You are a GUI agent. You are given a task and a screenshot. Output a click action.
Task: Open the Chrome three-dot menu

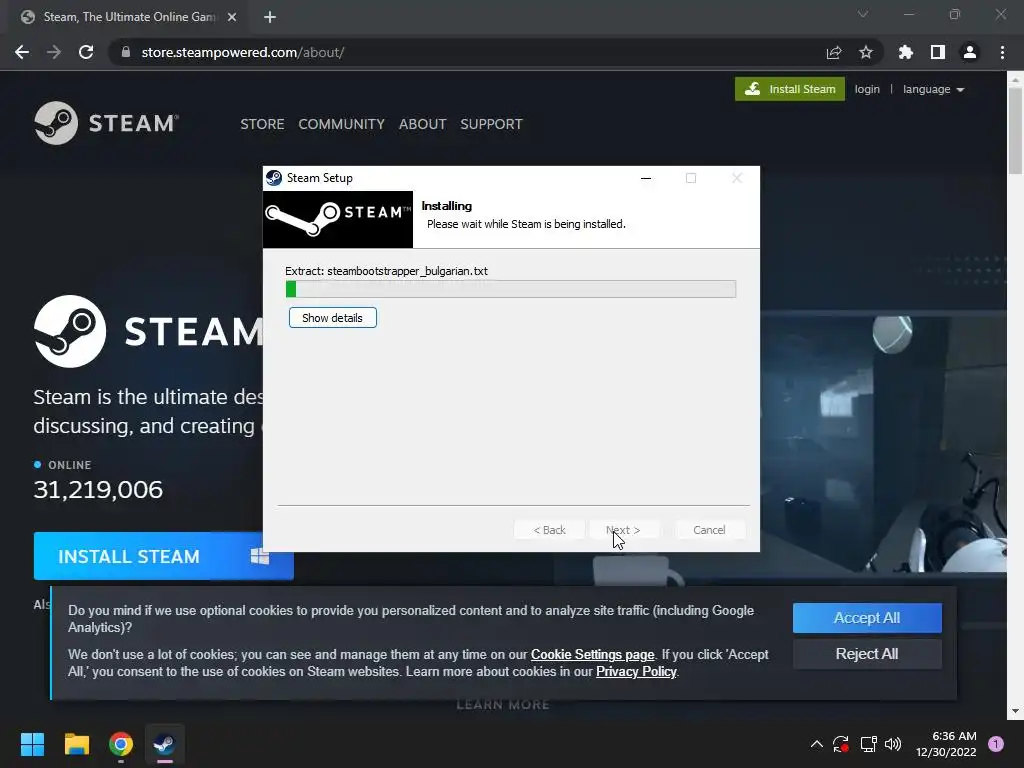[1002, 52]
